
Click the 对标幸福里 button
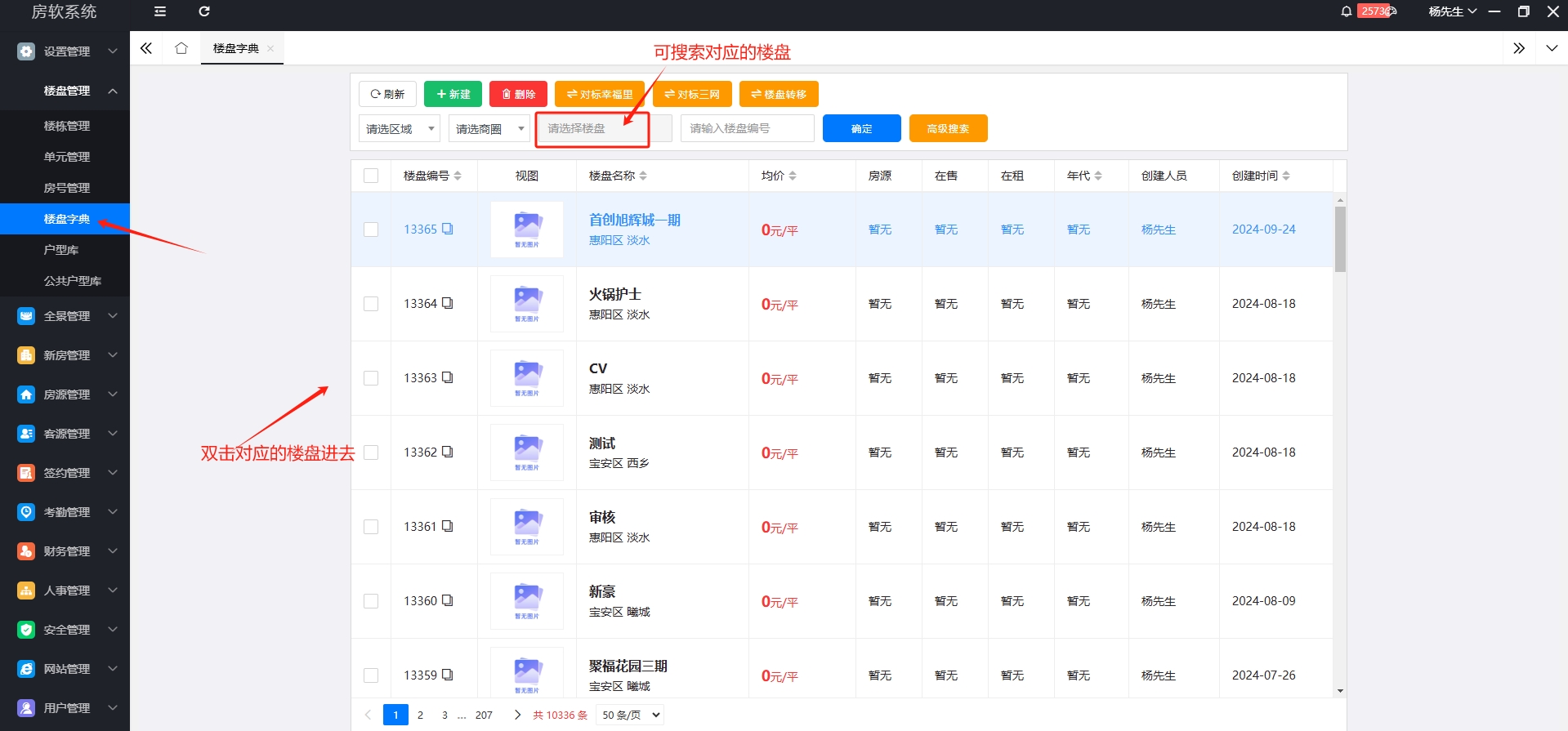tap(600, 94)
